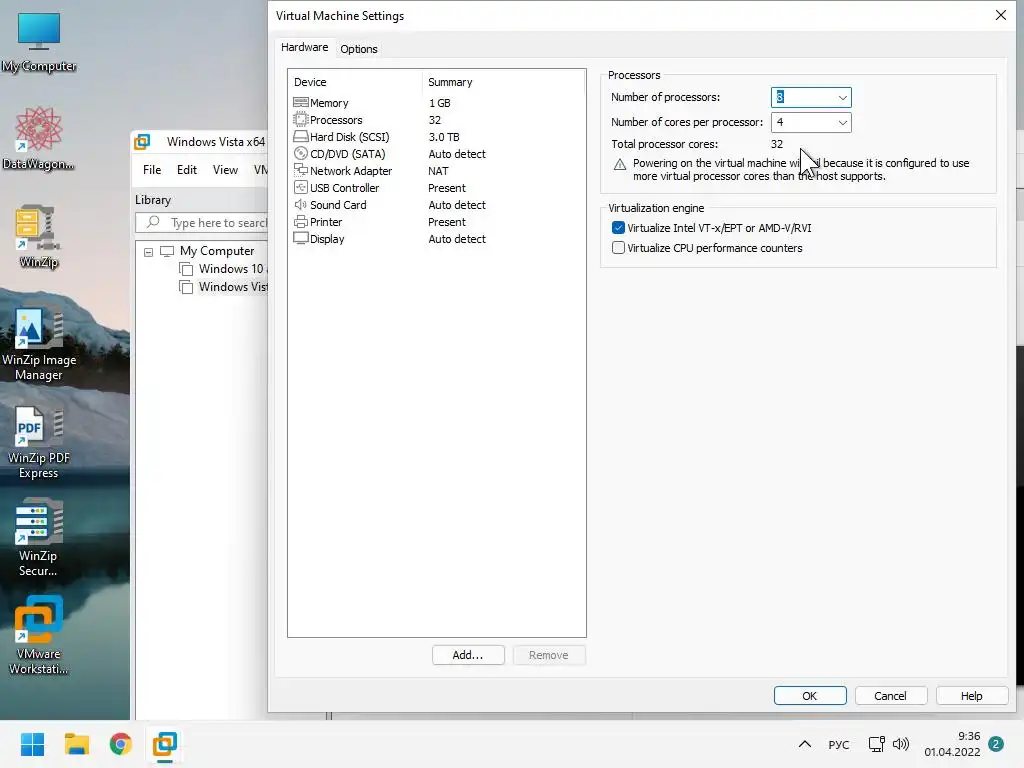Viewport: 1024px width, 768px height.
Task: Open DataWagon desktop shortcut
Action: (39, 138)
